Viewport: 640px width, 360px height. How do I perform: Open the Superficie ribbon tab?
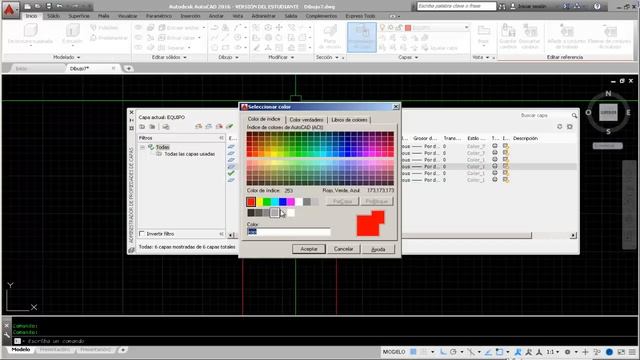tap(79, 16)
